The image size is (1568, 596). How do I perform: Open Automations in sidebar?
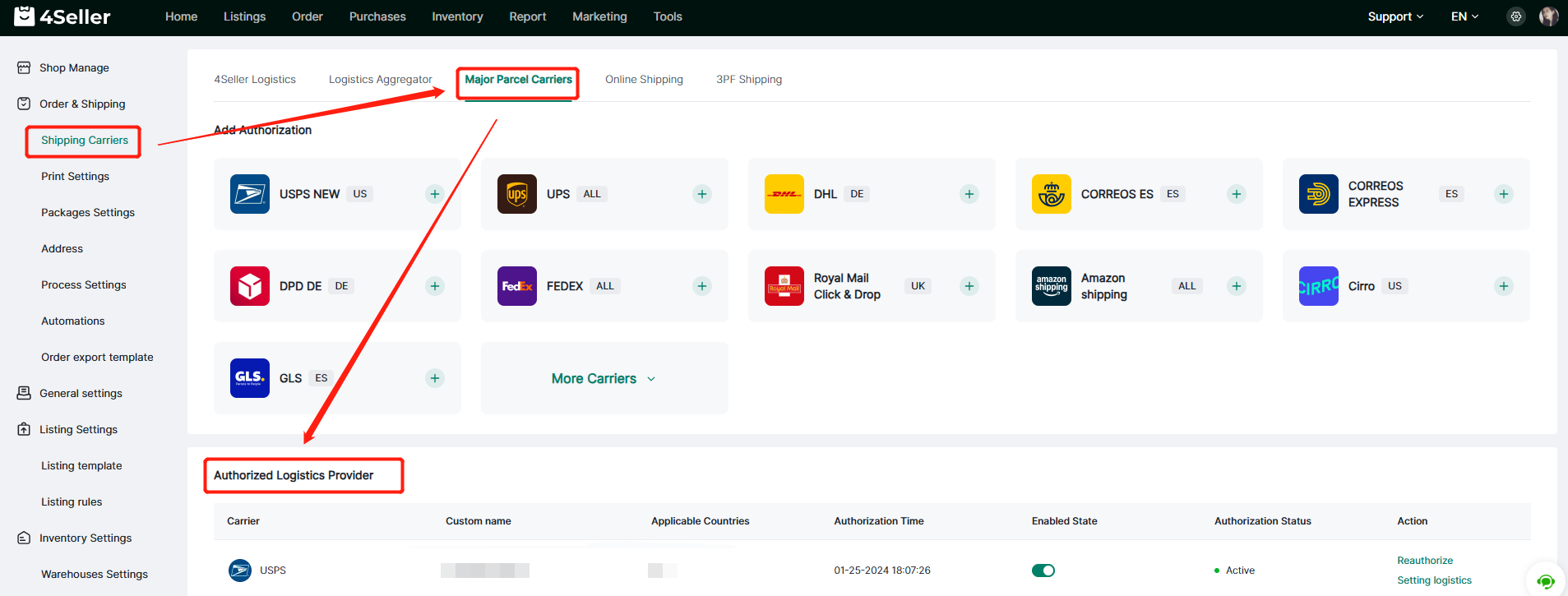point(73,321)
